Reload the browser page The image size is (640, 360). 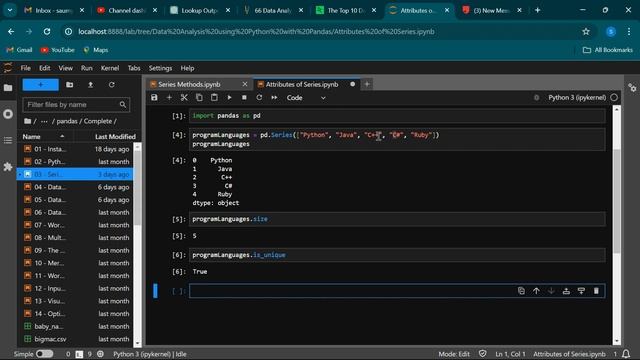[x=47, y=31]
